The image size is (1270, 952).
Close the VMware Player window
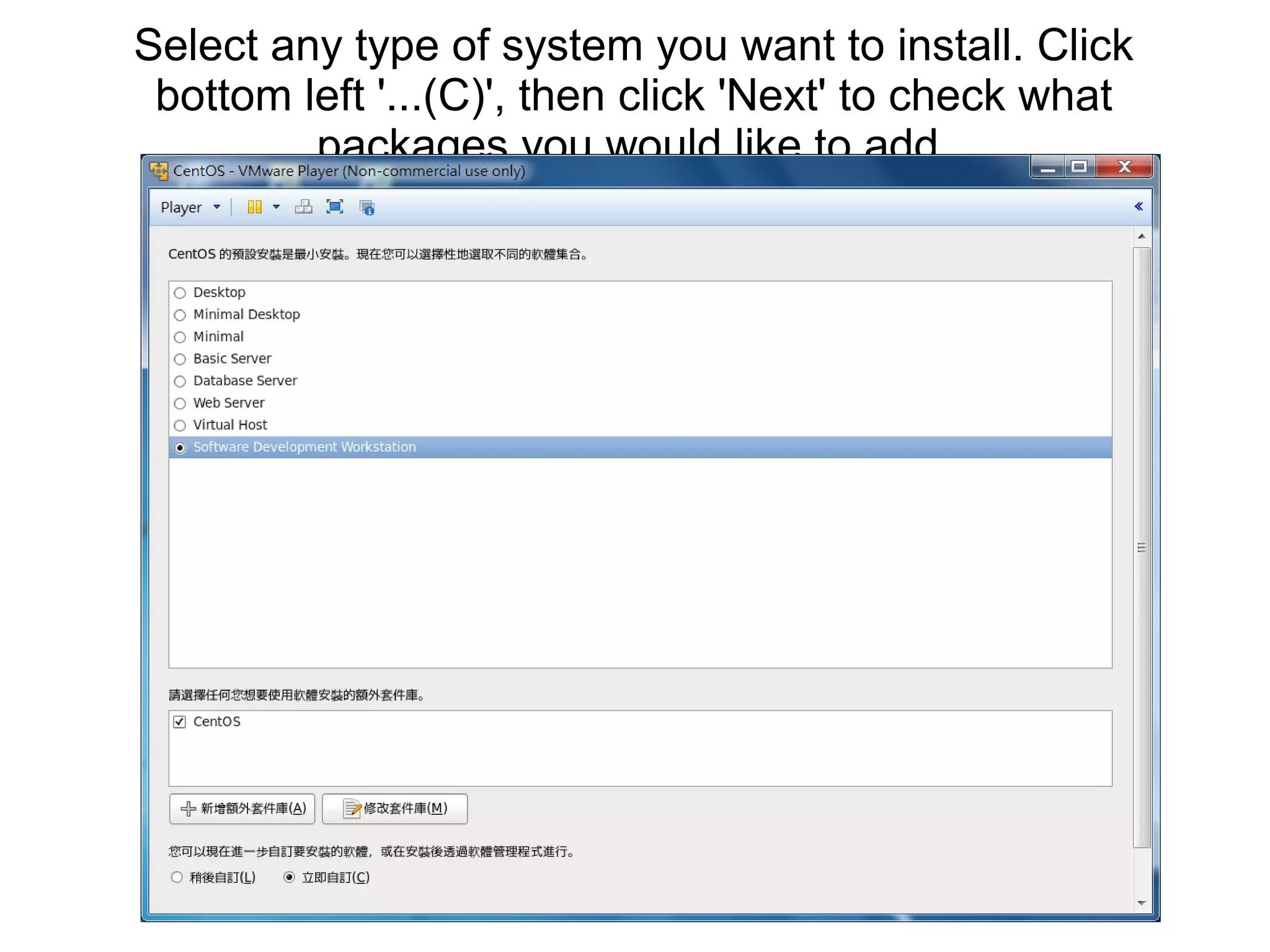(1124, 167)
